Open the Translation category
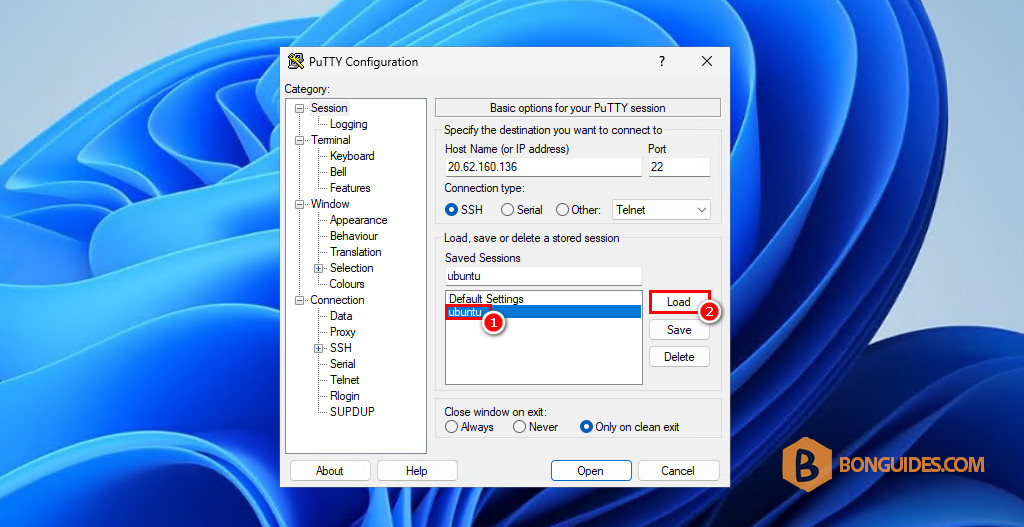The height and width of the screenshot is (527, 1024). pos(356,252)
